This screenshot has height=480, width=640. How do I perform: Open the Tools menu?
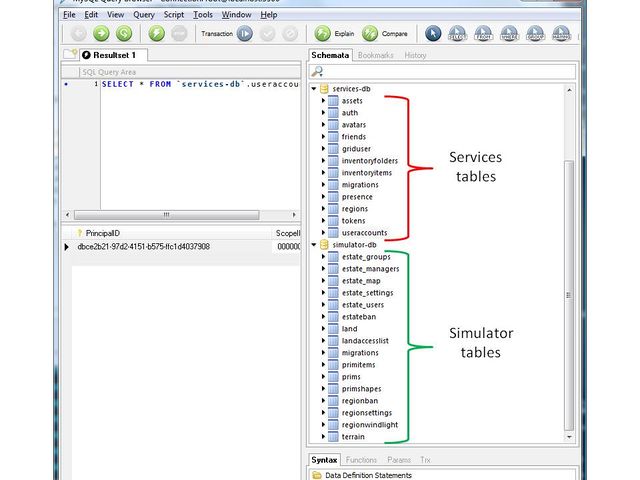[x=202, y=15]
